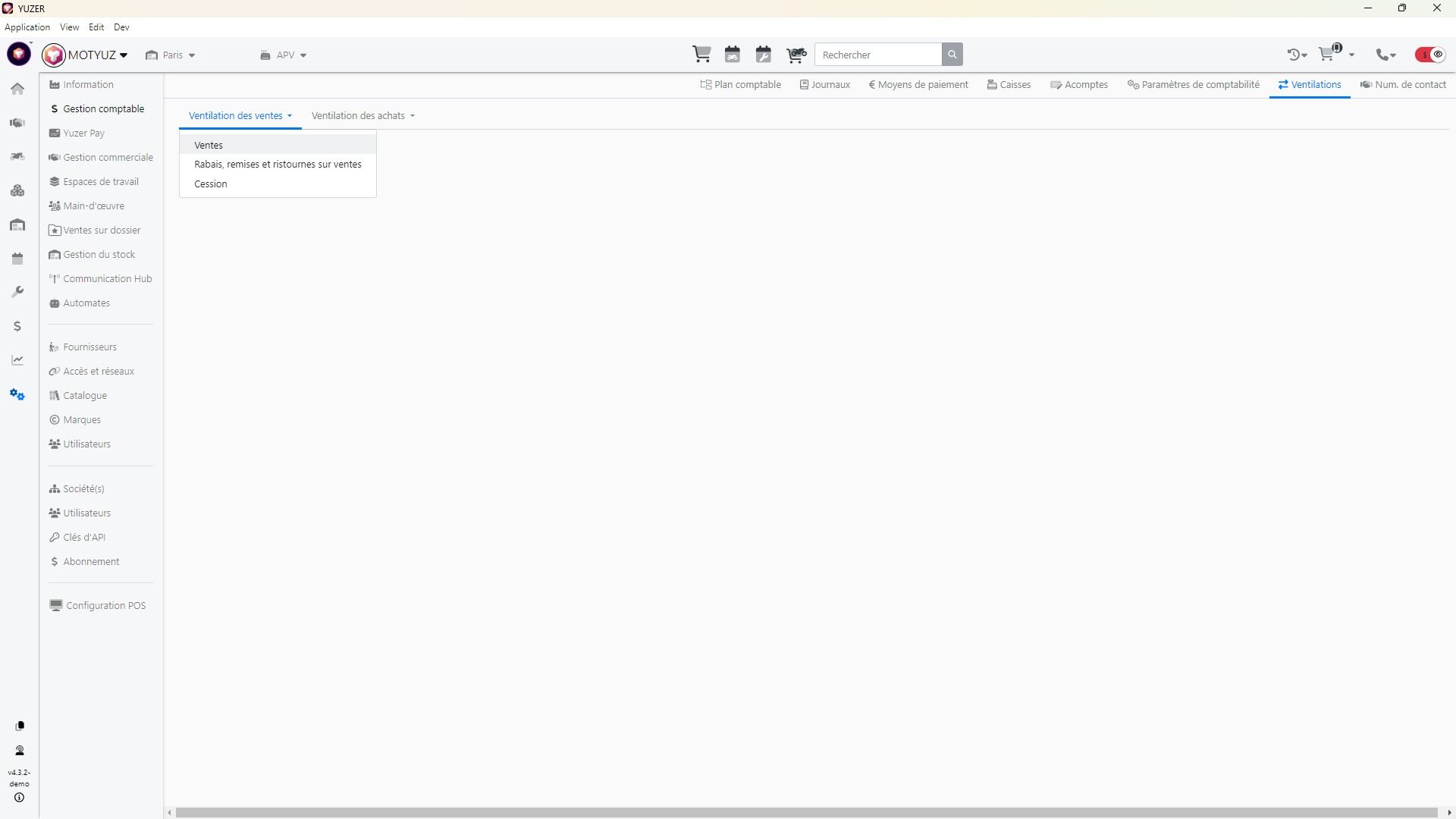Open the history clock dropdown
This screenshot has height=819, width=1456.
tap(1296, 55)
